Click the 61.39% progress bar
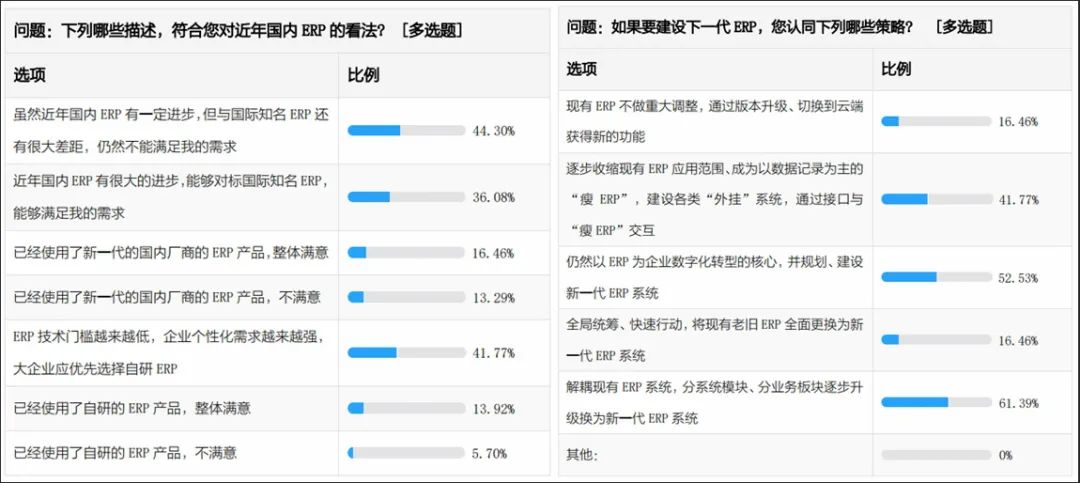The width and height of the screenshot is (1080, 483). [x=936, y=402]
